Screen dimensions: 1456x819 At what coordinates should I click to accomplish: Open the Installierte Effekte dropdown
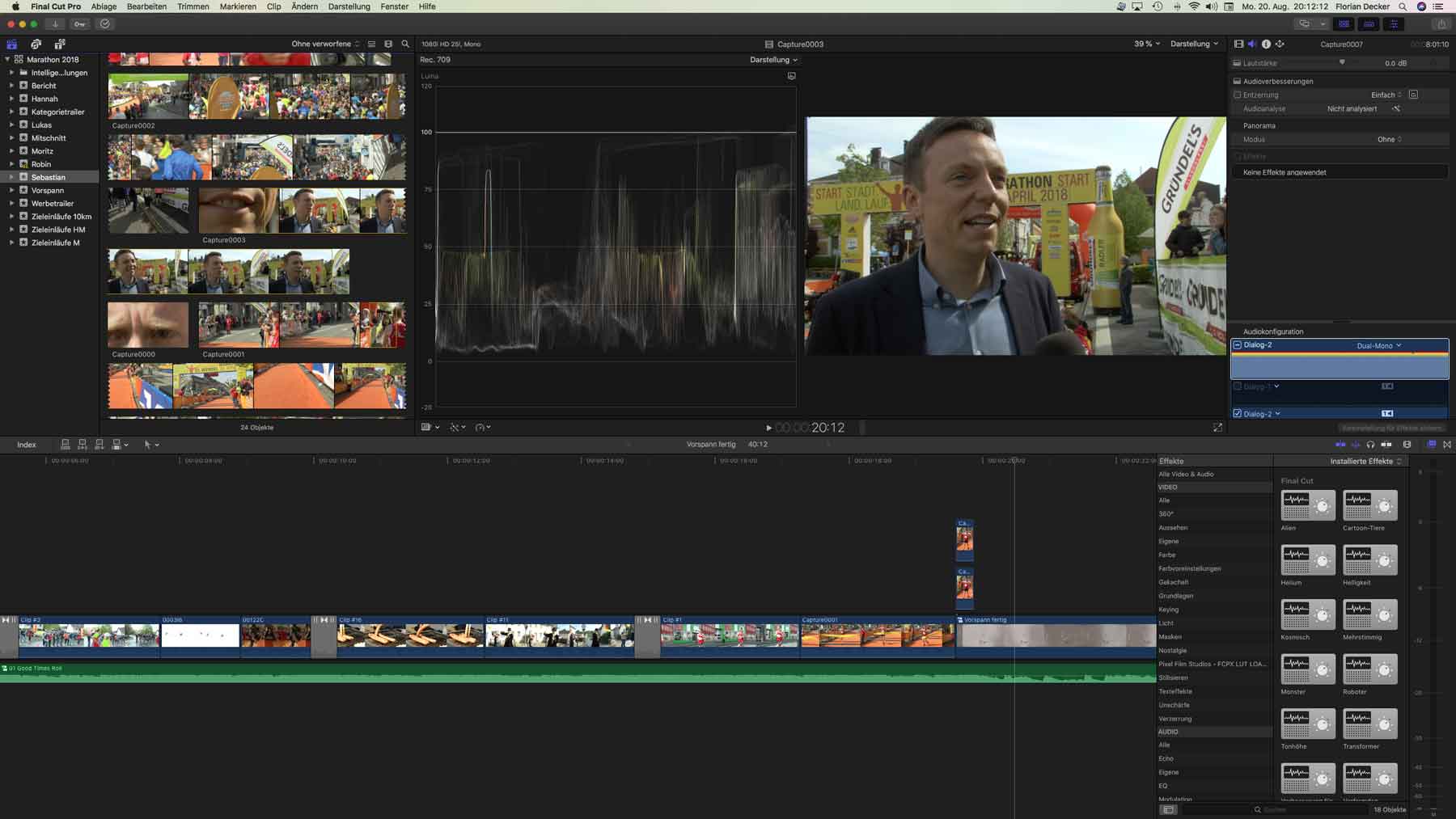(1365, 461)
